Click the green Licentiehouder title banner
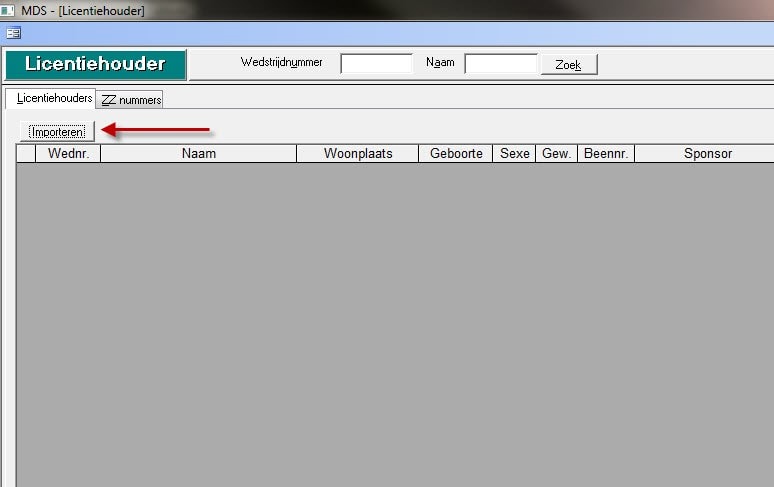This screenshot has width=774, height=487. pyautogui.click(x=95, y=64)
